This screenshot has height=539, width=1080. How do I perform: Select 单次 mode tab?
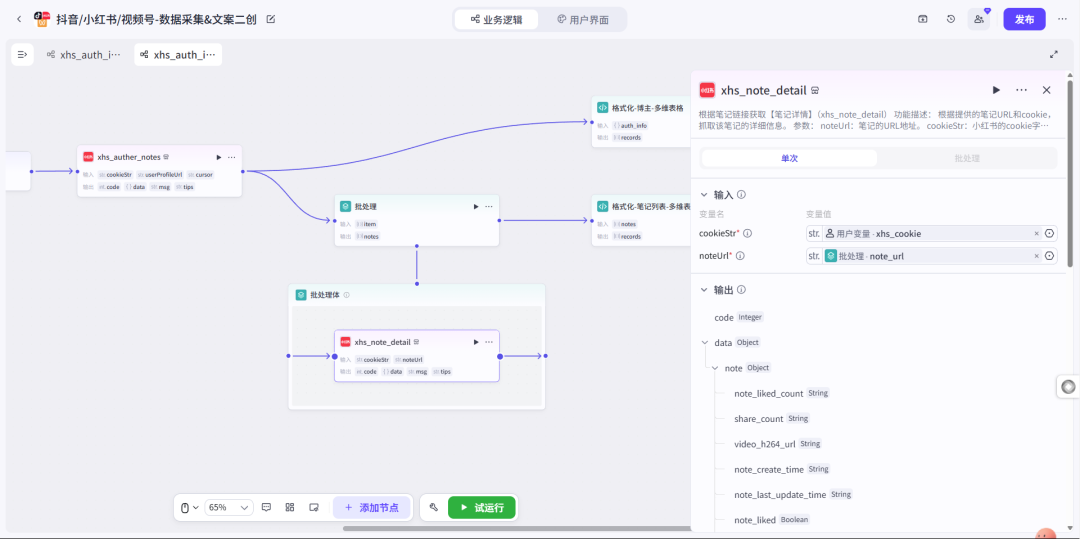coord(789,158)
